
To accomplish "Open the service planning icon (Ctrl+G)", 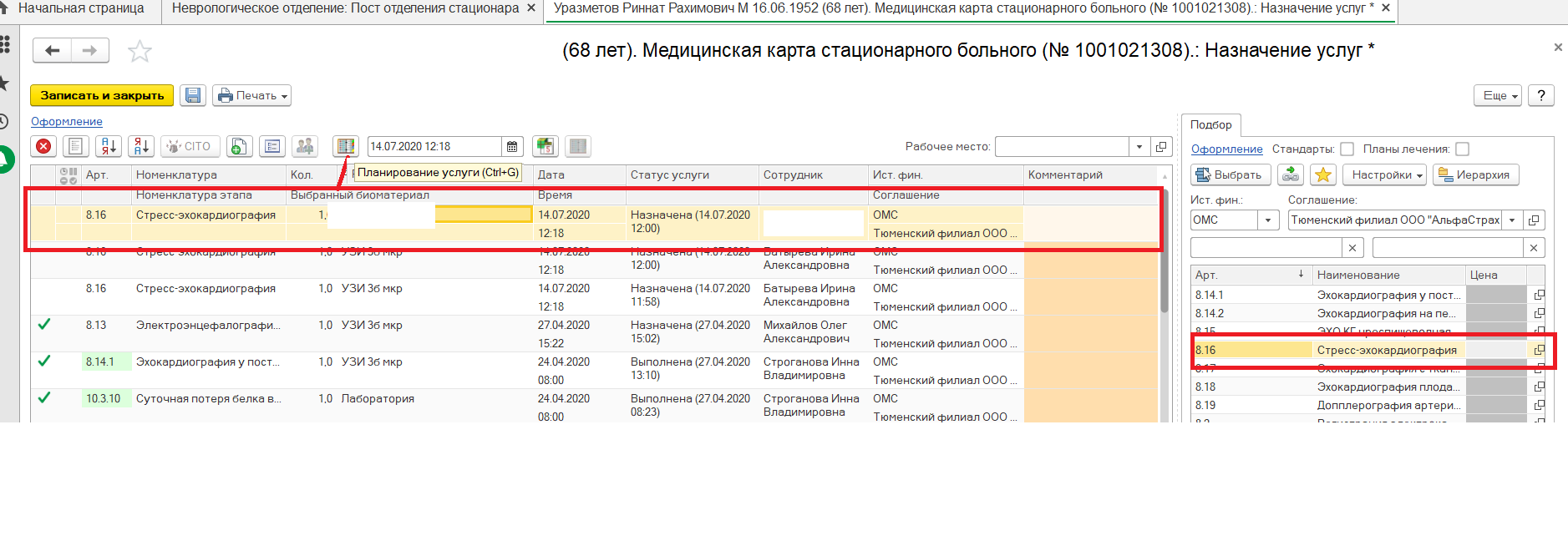I will point(345,146).
